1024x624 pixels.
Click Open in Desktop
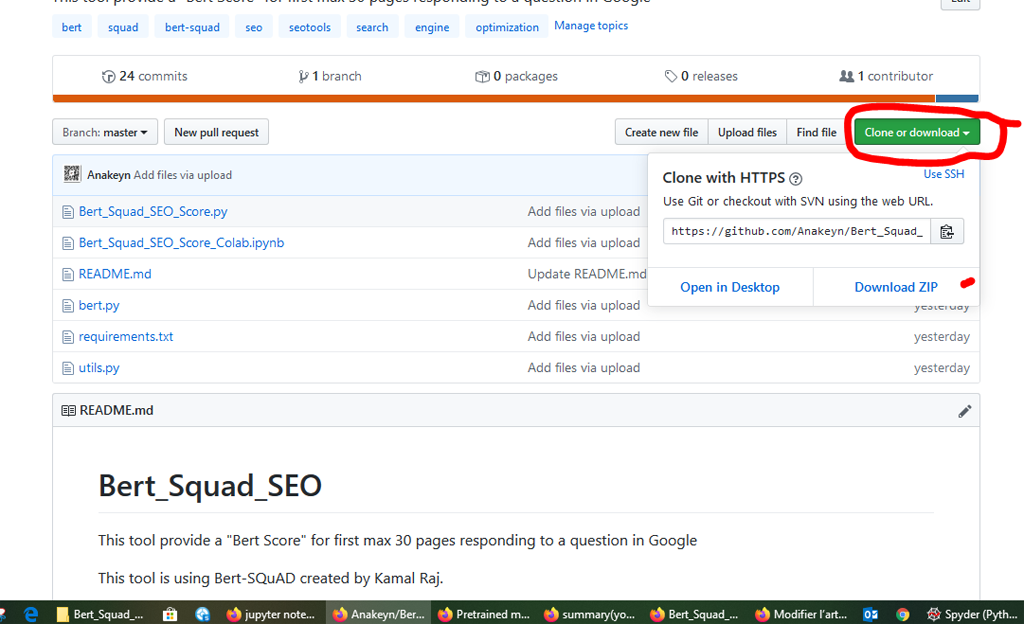click(730, 287)
